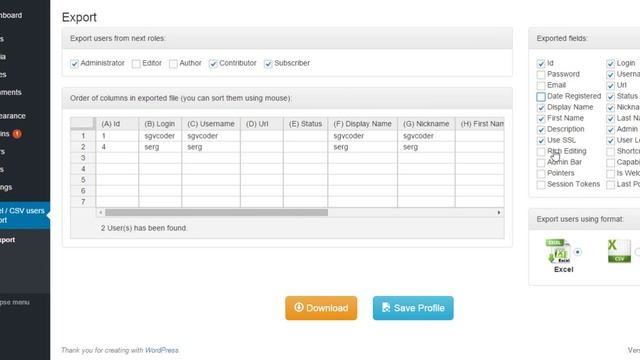Open the Excel / CSV users sidebar menu
Screen dimensions: 640x360
pyautogui.click(x=25, y=215)
